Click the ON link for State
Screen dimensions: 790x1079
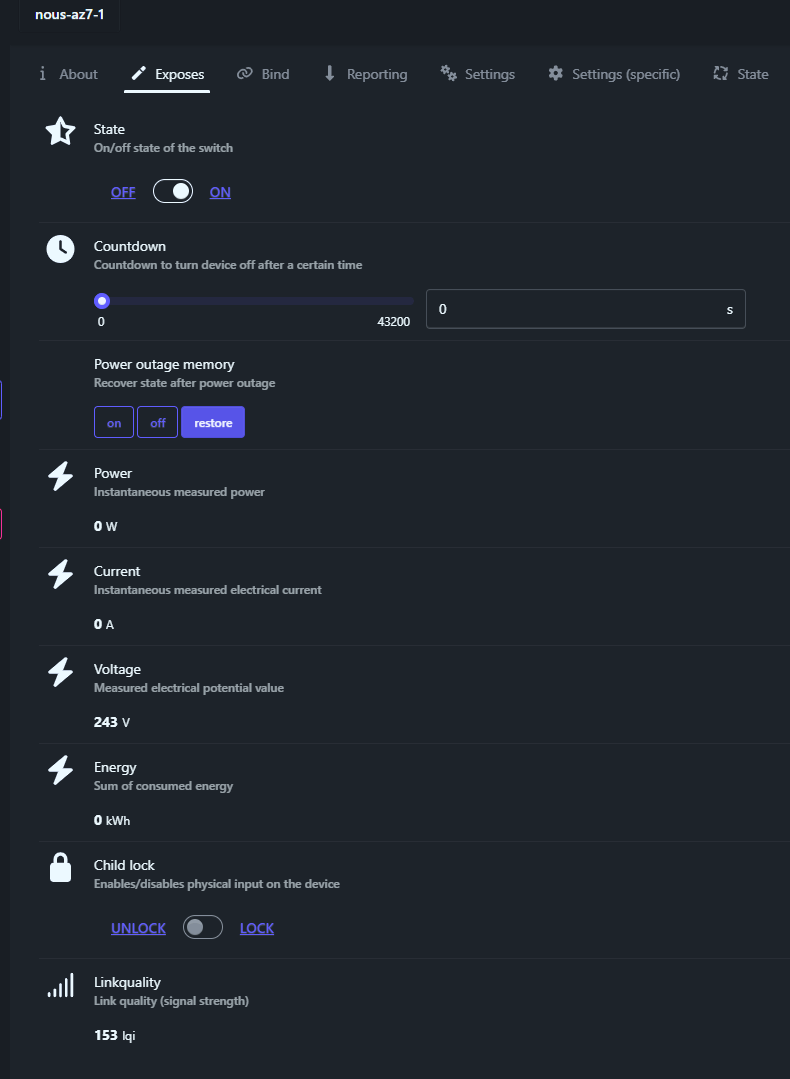(x=220, y=192)
